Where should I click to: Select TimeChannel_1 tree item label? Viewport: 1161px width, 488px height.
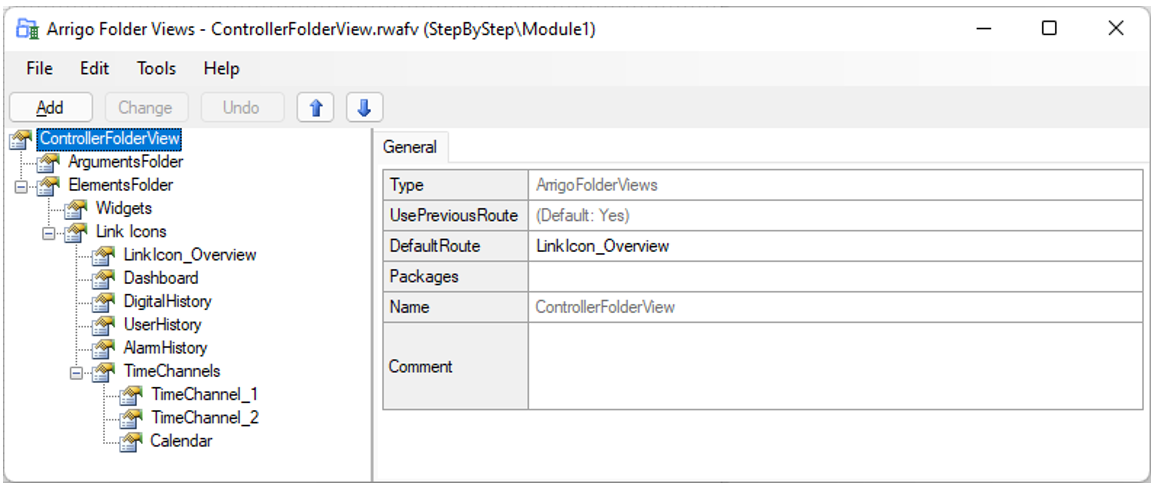[x=204, y=395]
